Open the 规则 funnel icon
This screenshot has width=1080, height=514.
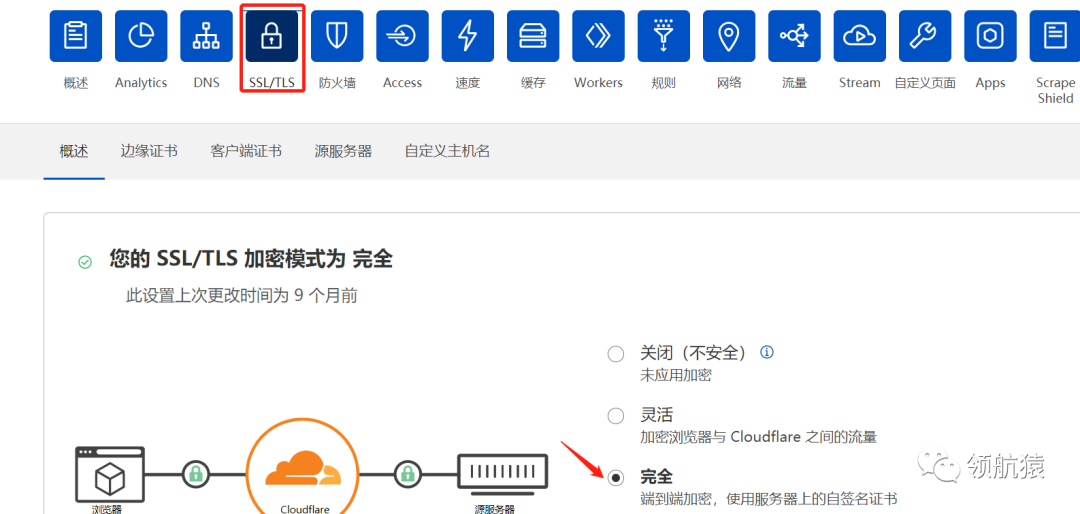pyautogui.click(x=664, y=36)
